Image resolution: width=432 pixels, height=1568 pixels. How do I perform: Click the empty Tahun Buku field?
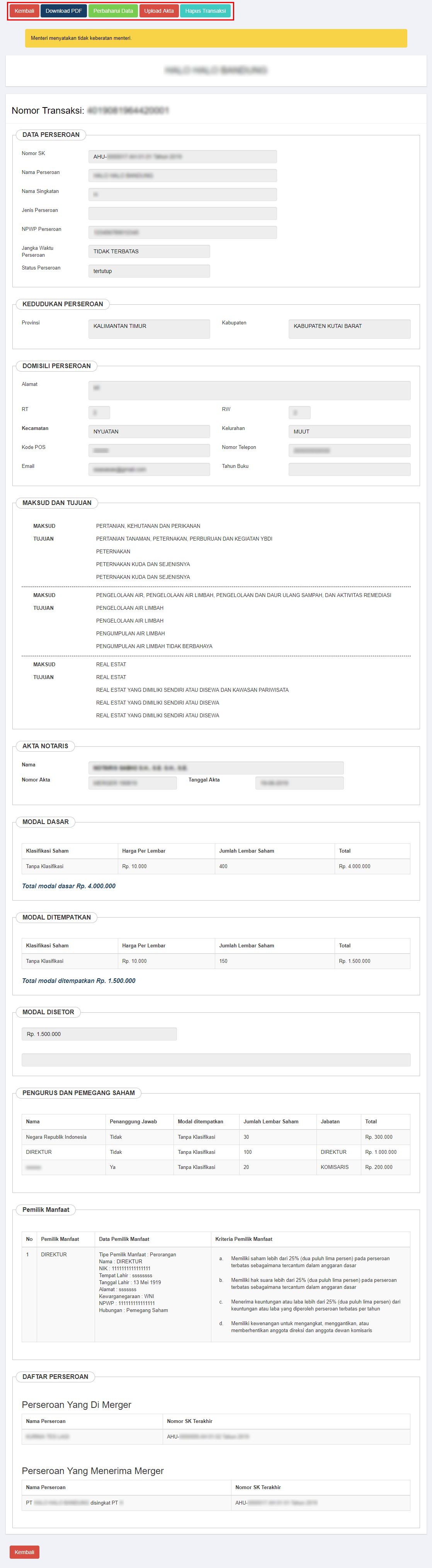click(x=349, y=469)
